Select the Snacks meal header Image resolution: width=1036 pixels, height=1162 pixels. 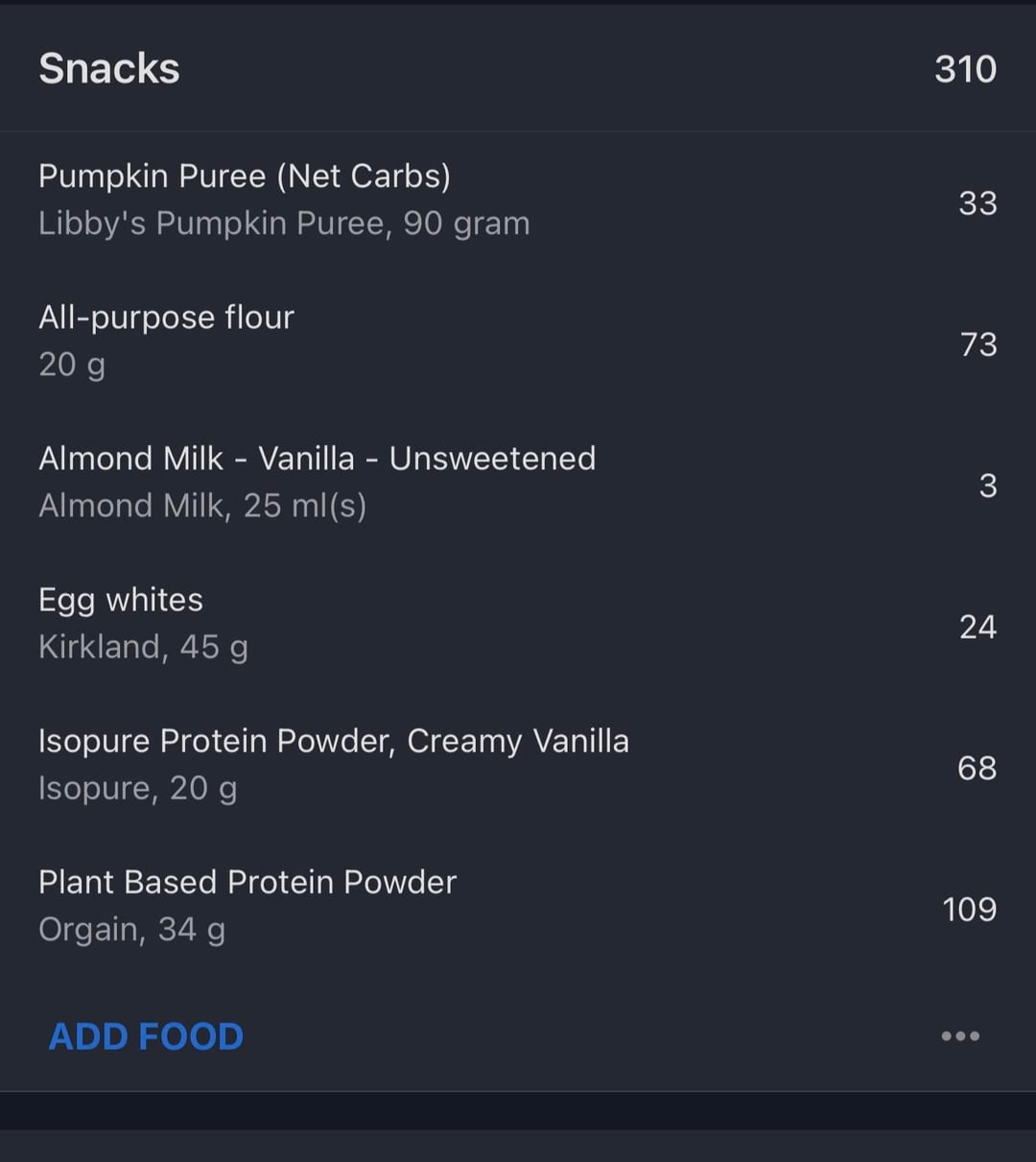109,69
